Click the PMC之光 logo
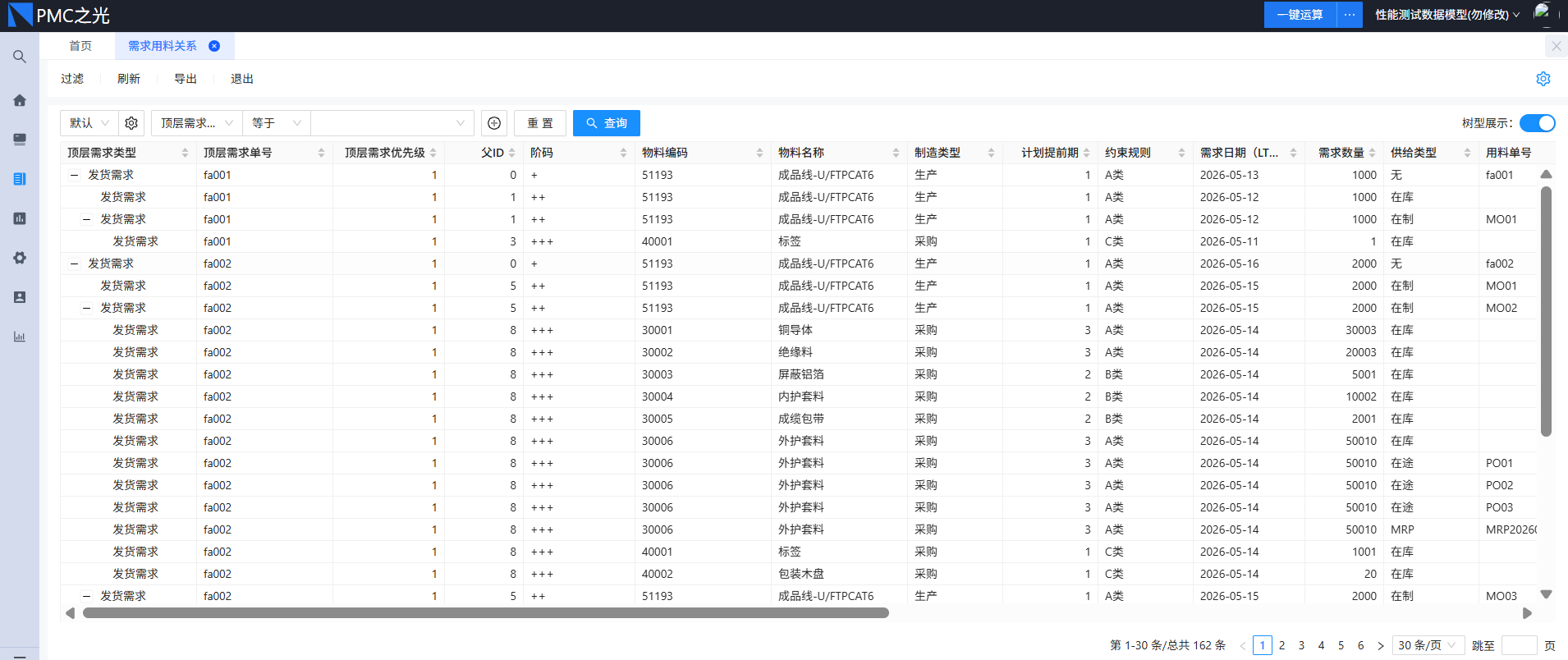Image resolution: width=1568 pixels, height=660 pixels. click(x=58, y=15)
